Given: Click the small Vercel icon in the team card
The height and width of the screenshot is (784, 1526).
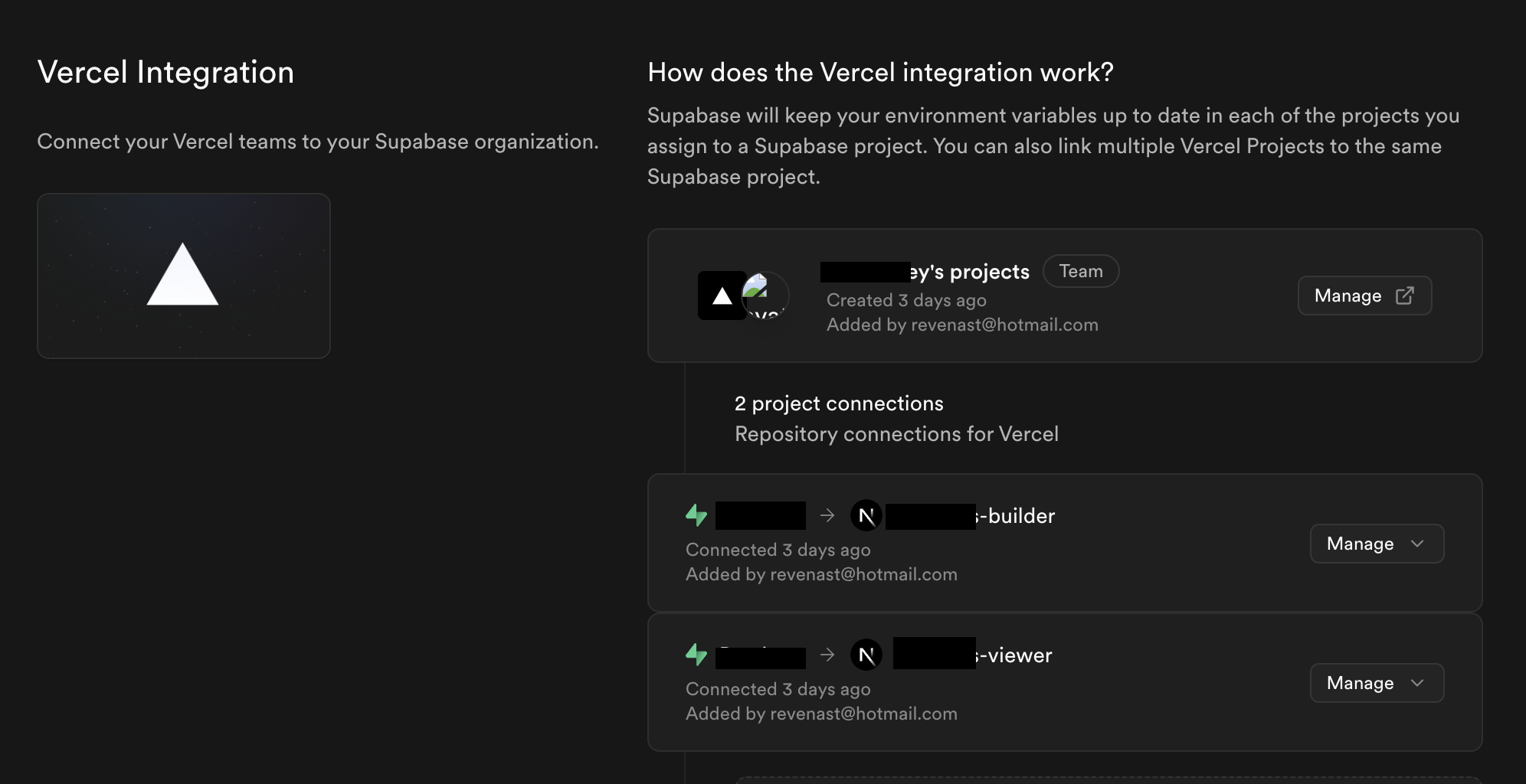Looking at the screenshot, I should coord(722,296).
